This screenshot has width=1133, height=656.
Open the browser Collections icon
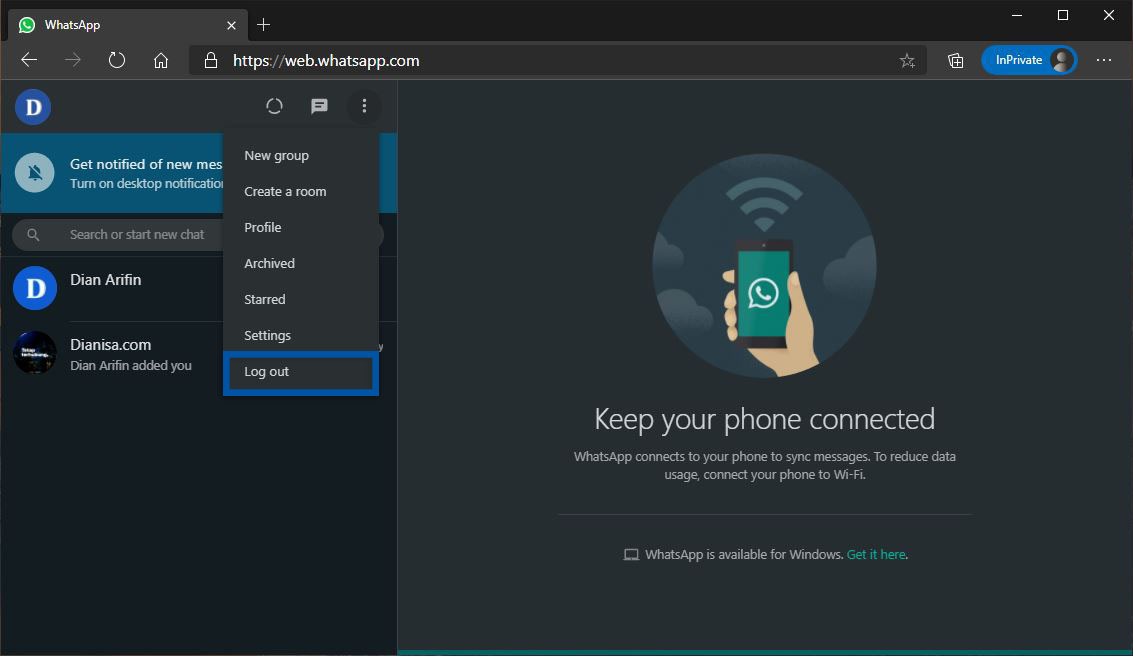[956, 60]
